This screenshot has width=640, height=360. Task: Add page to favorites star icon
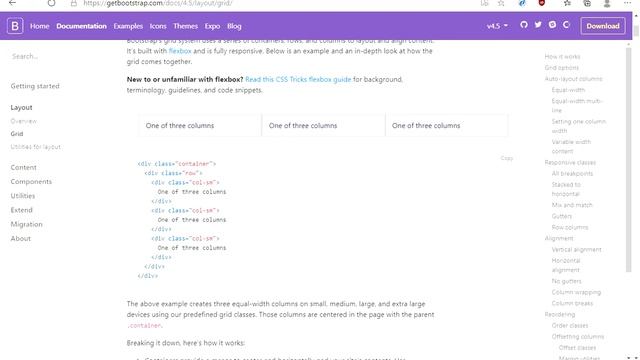(x=501, y=3)
